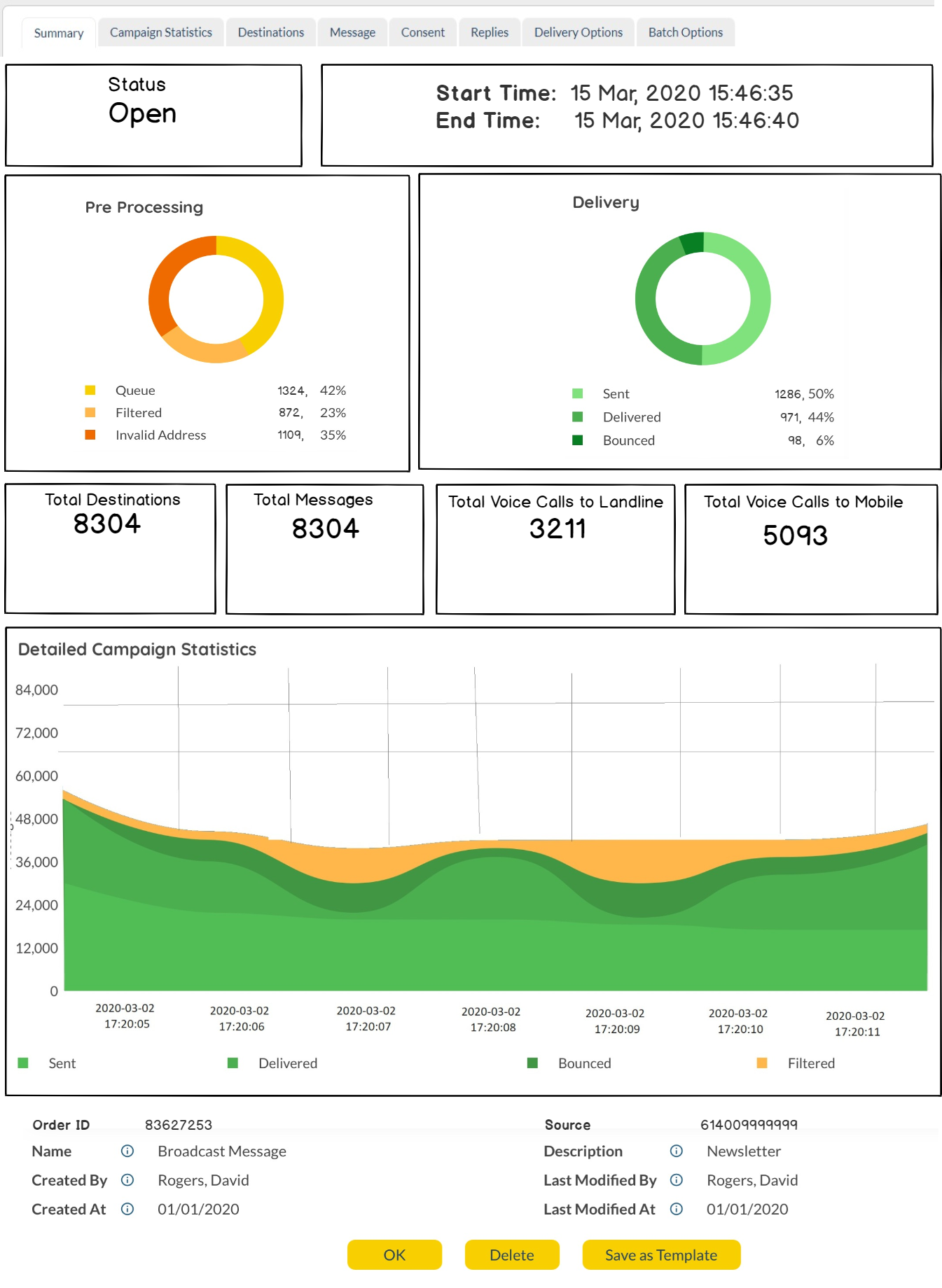Toggle the Filtered series in chart legend

click(762, 1063)
